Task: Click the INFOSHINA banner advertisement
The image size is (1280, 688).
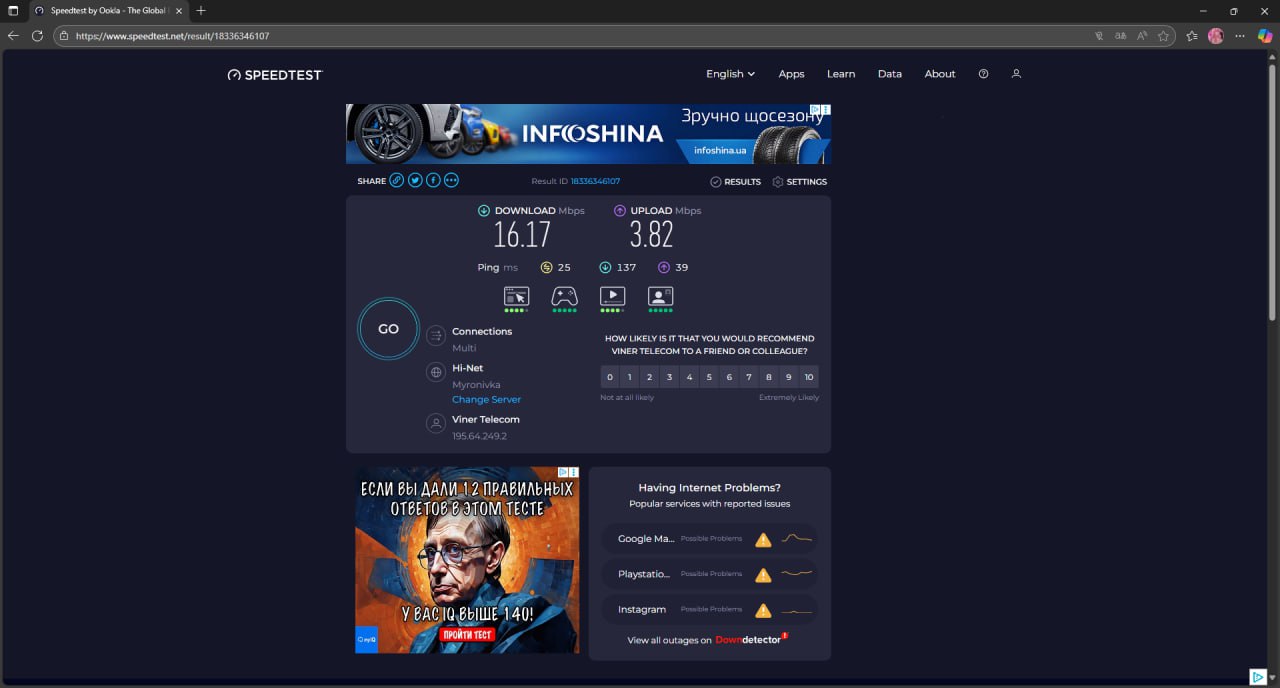Action: (588, 134)
